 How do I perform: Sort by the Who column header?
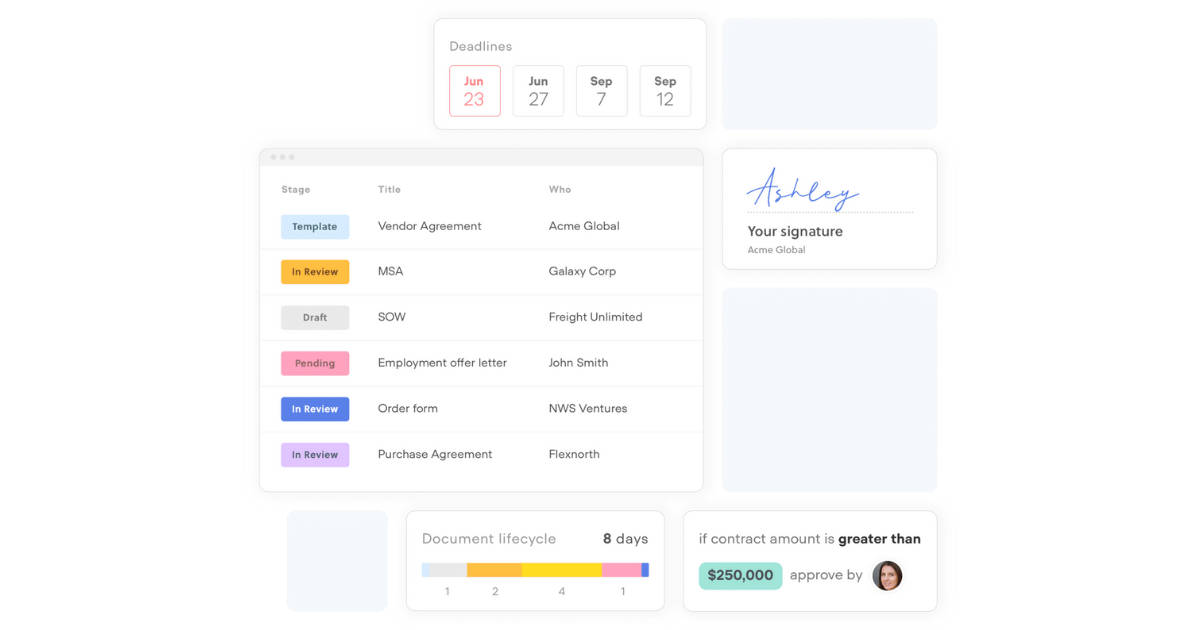559,189
